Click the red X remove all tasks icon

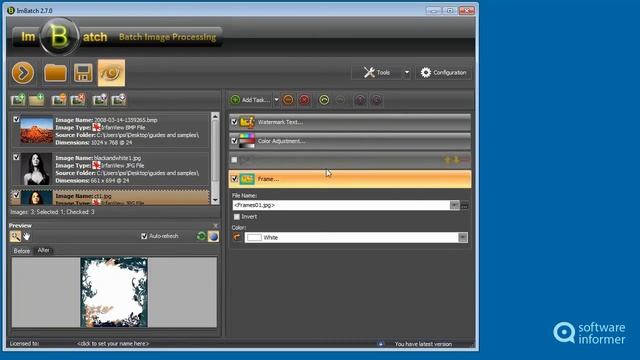pos(304,100)
